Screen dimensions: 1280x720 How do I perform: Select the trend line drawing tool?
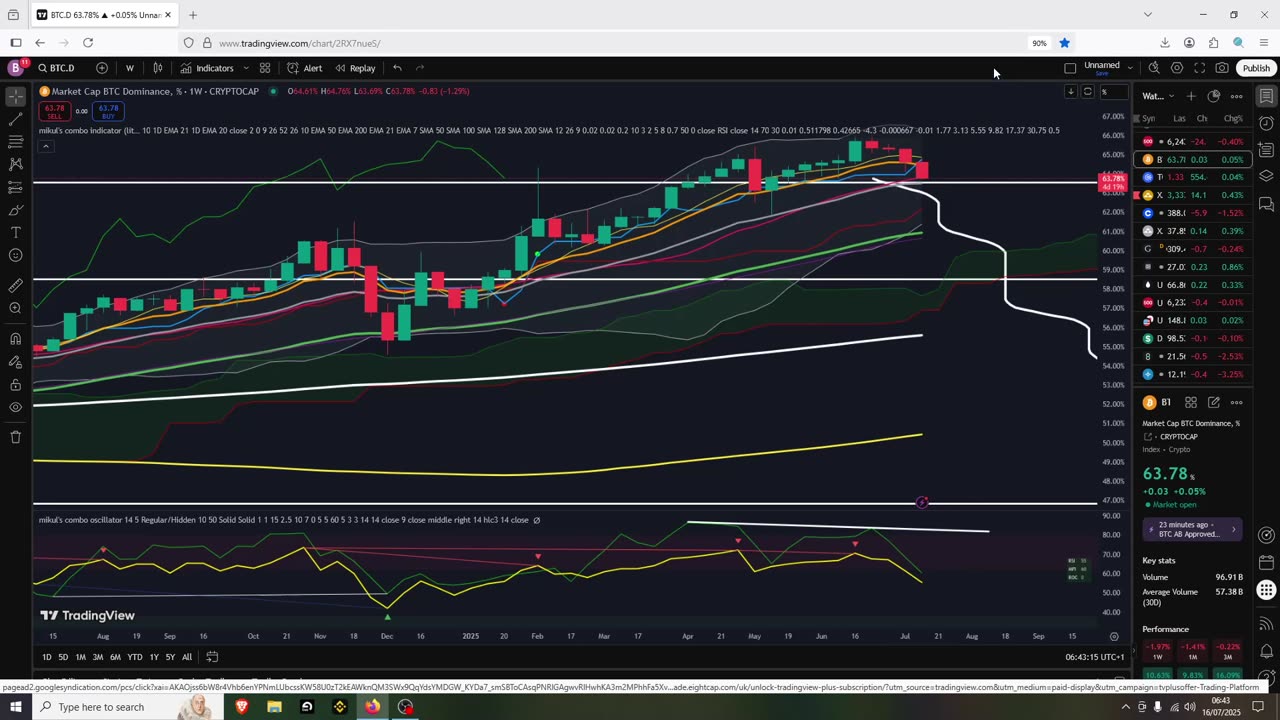[15, 119]
